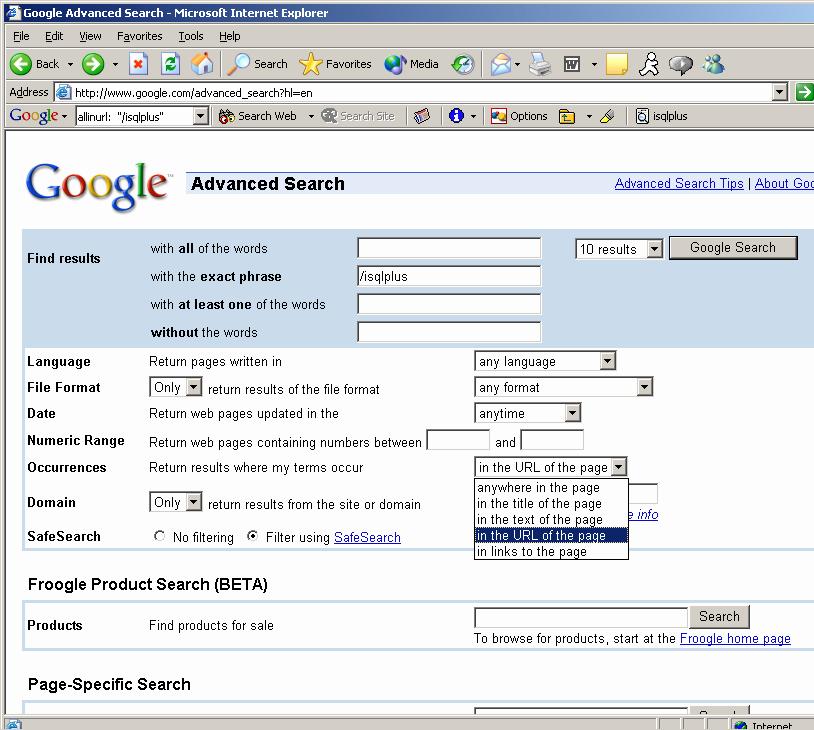Choose 'anywhere in the page' option
The height and width of the screenshot is (730, 814).
point(551,487)
